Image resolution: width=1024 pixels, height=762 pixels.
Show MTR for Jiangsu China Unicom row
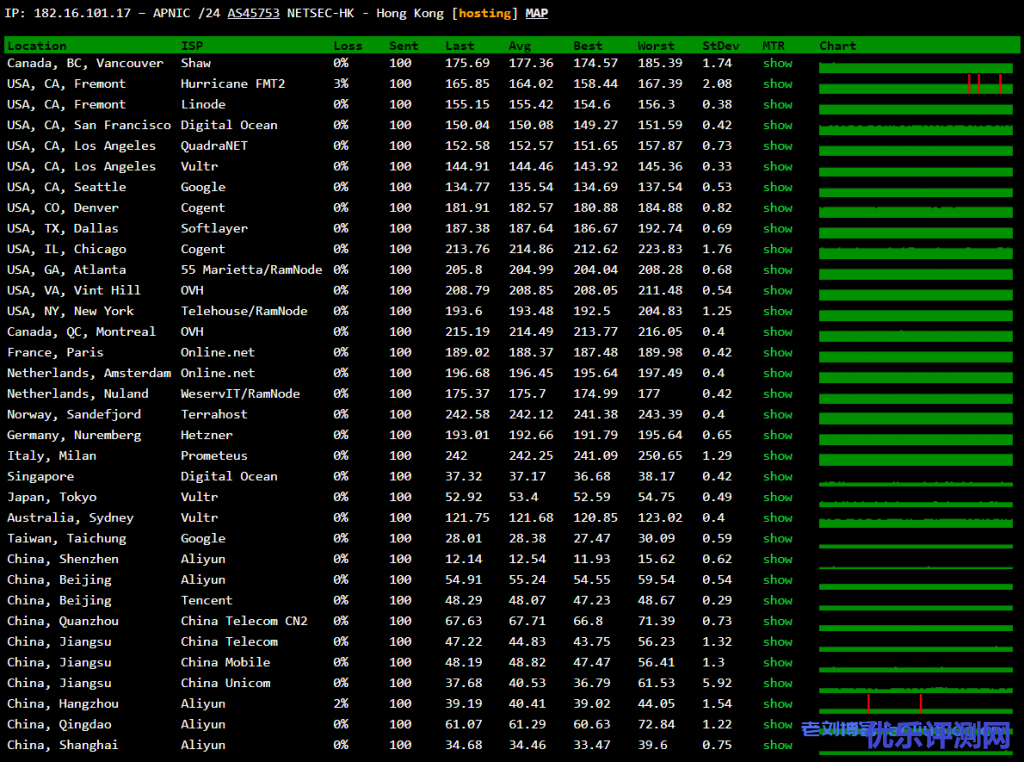point(777,683)
